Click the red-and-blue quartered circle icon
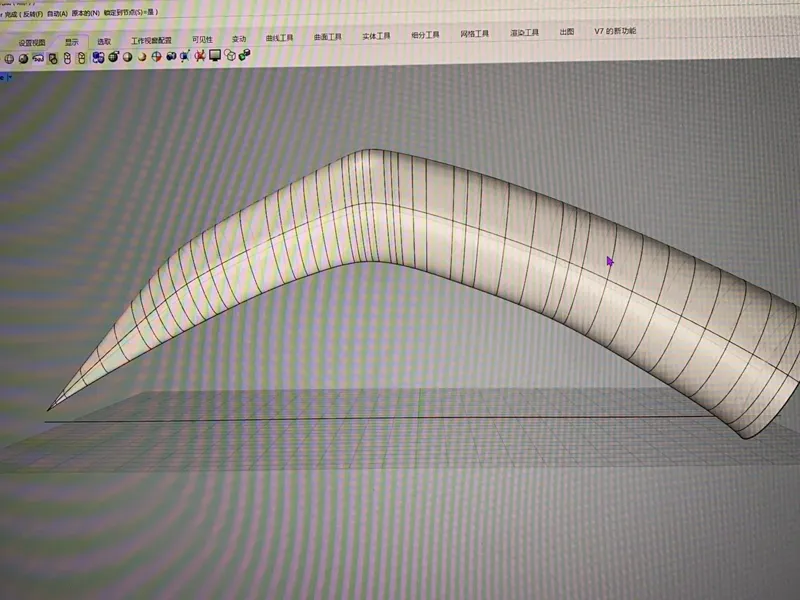The image size is (800, 600). coord(156,57)
